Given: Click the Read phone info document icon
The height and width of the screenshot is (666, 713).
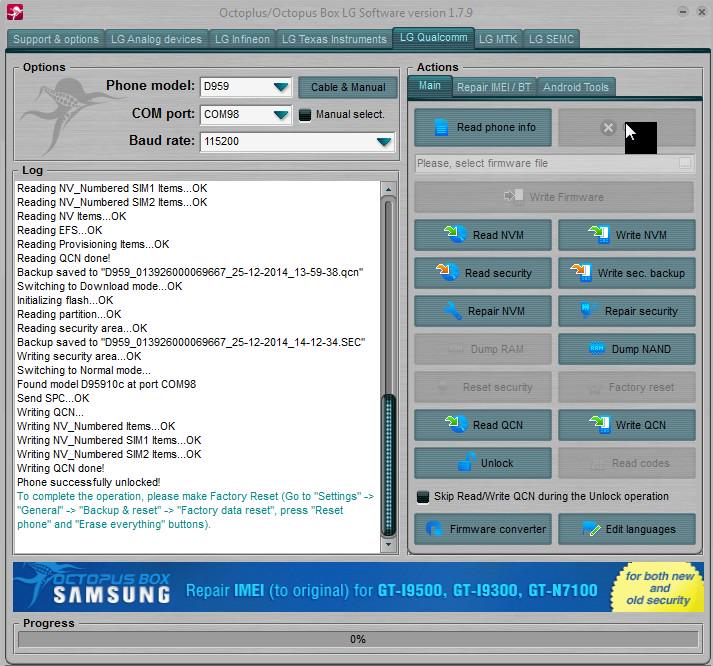Looking at the screenshot, I should (x=441, y=127).
